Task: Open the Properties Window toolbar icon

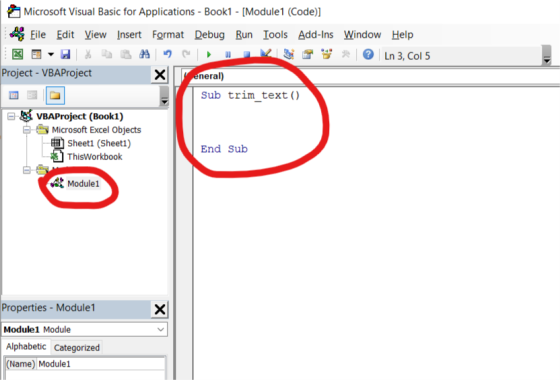Action: tap(308, 54)
